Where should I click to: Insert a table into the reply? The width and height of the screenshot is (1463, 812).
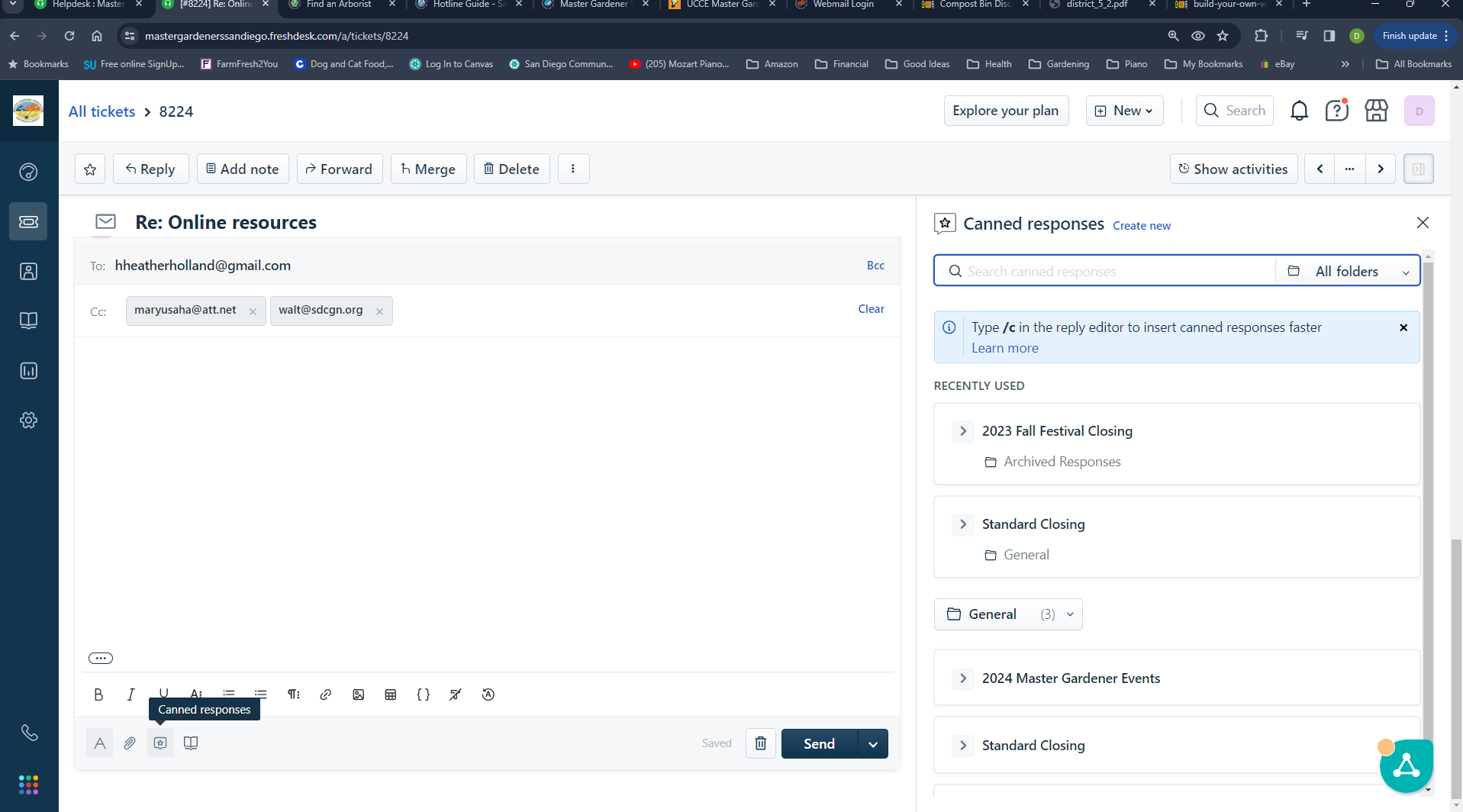(x=391, y=694)
